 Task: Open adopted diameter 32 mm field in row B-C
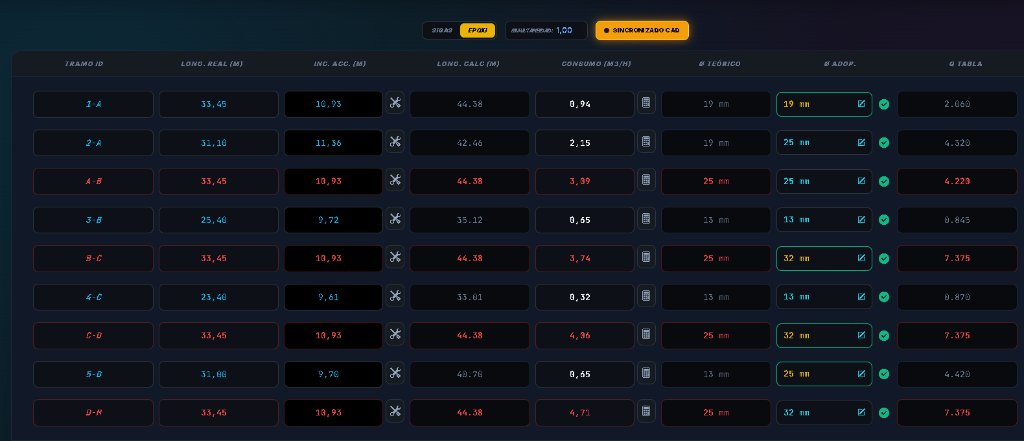click(x=824, y=259)
